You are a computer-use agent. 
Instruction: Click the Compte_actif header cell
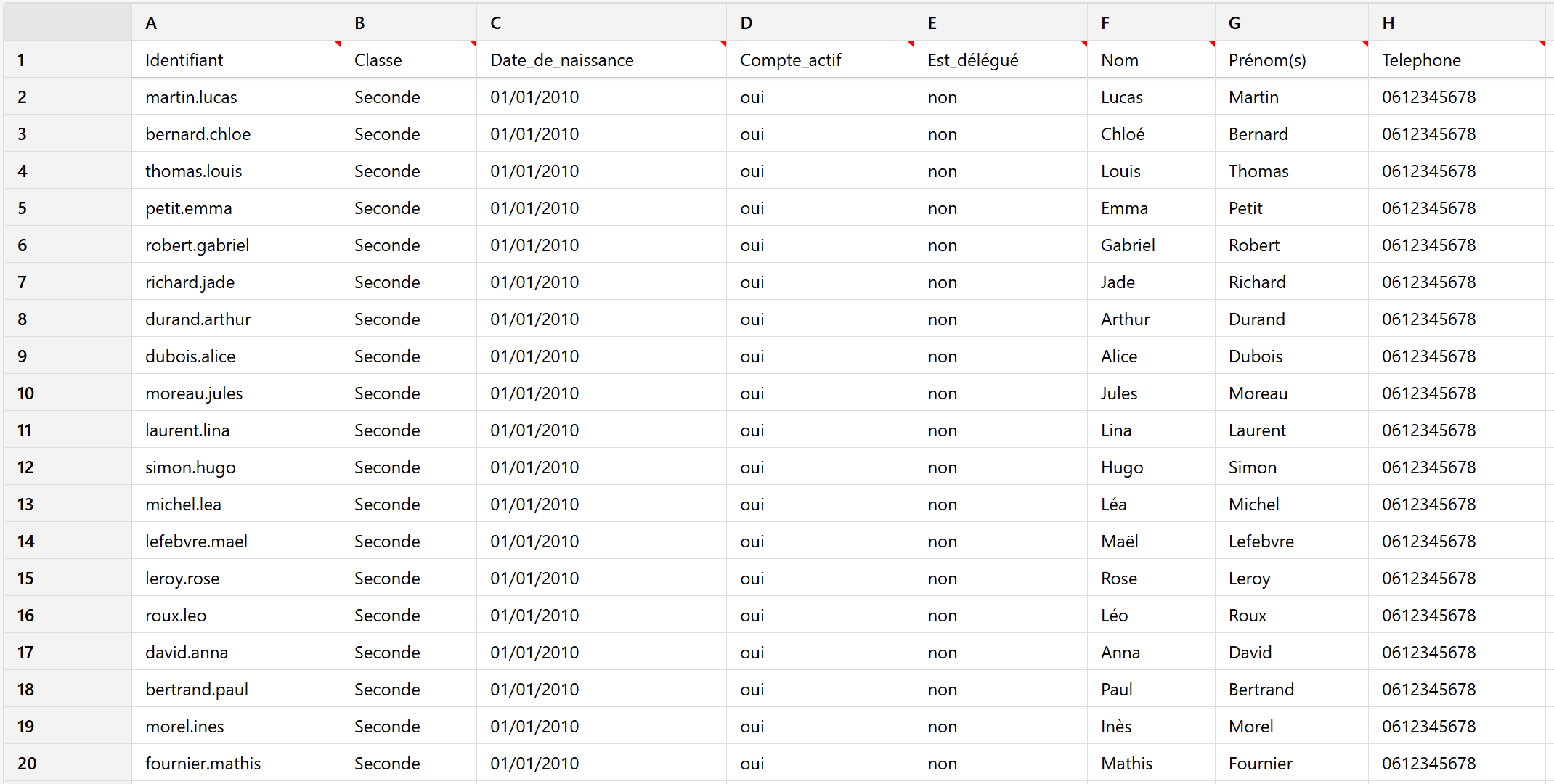pyautogui.click(x=820, y=60)
